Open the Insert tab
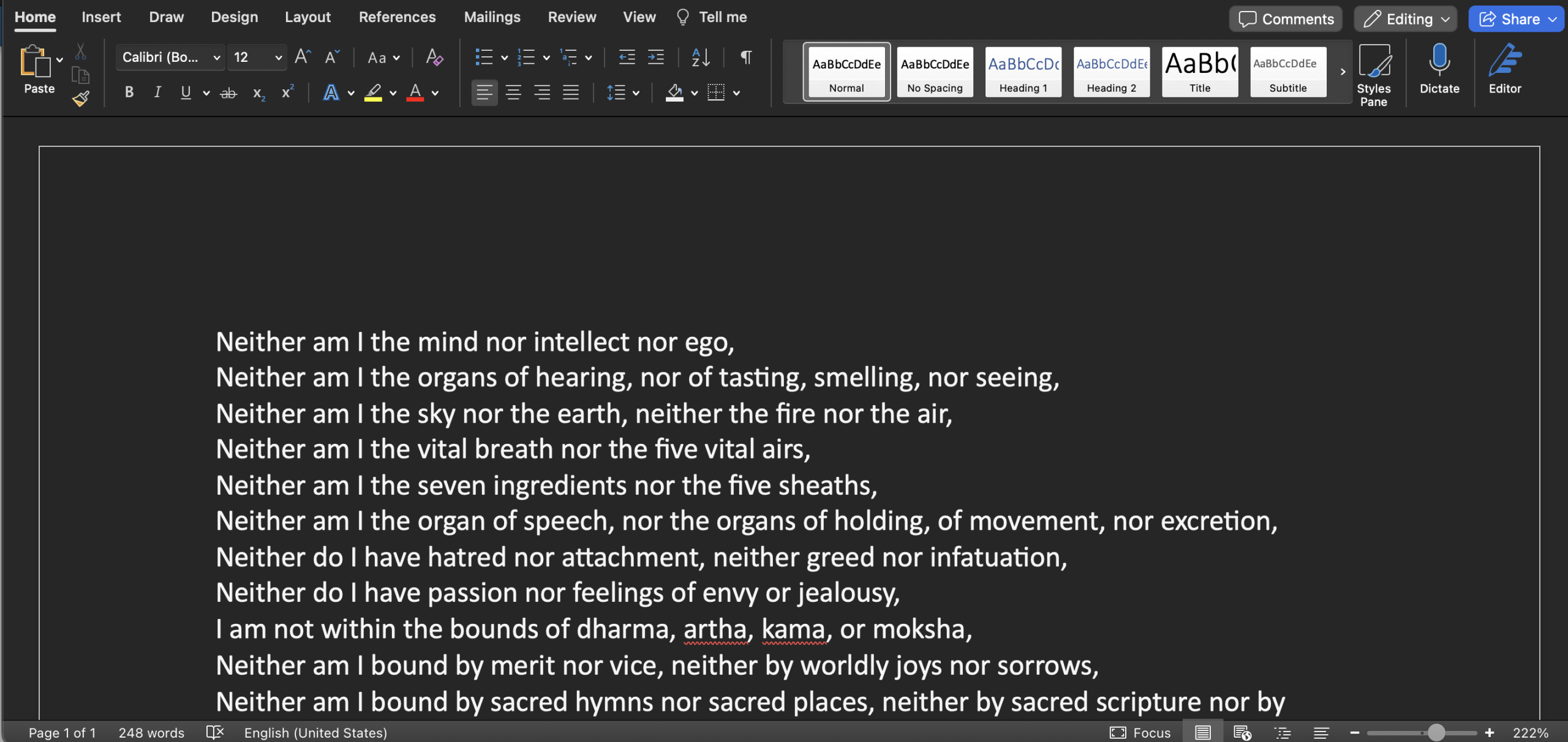The width and height of the screenshot is (1568, 742). click(x=101, y=17)
